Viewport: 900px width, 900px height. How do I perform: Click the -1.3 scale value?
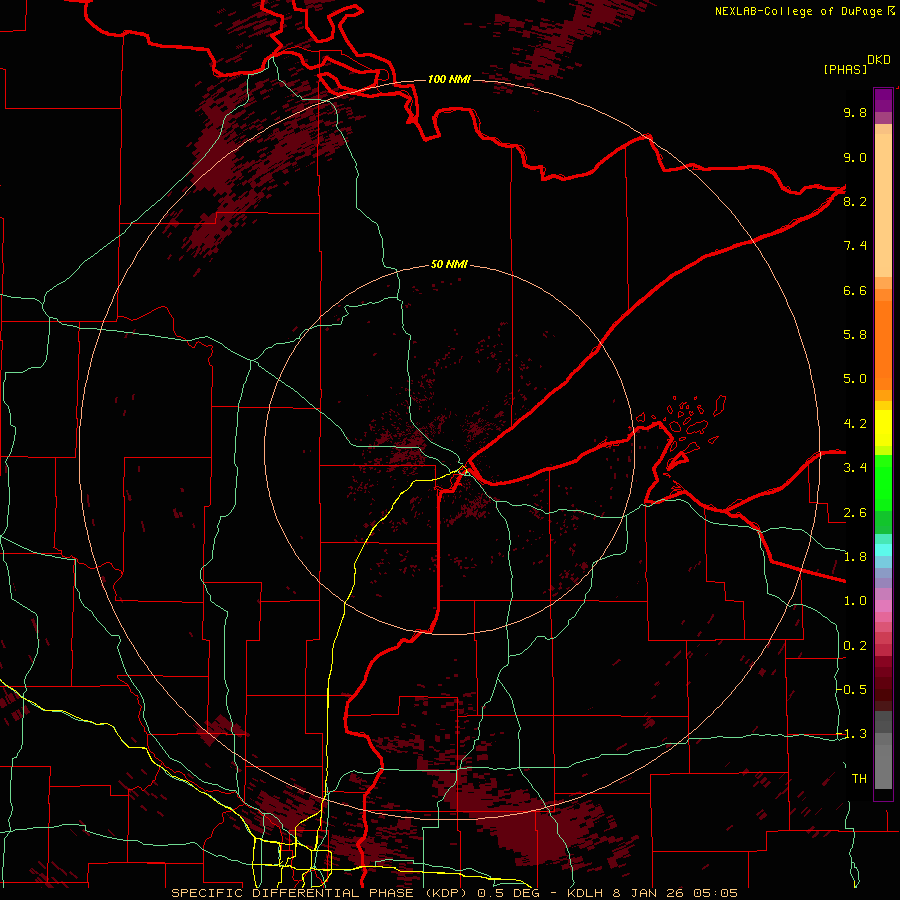point(852,735)
